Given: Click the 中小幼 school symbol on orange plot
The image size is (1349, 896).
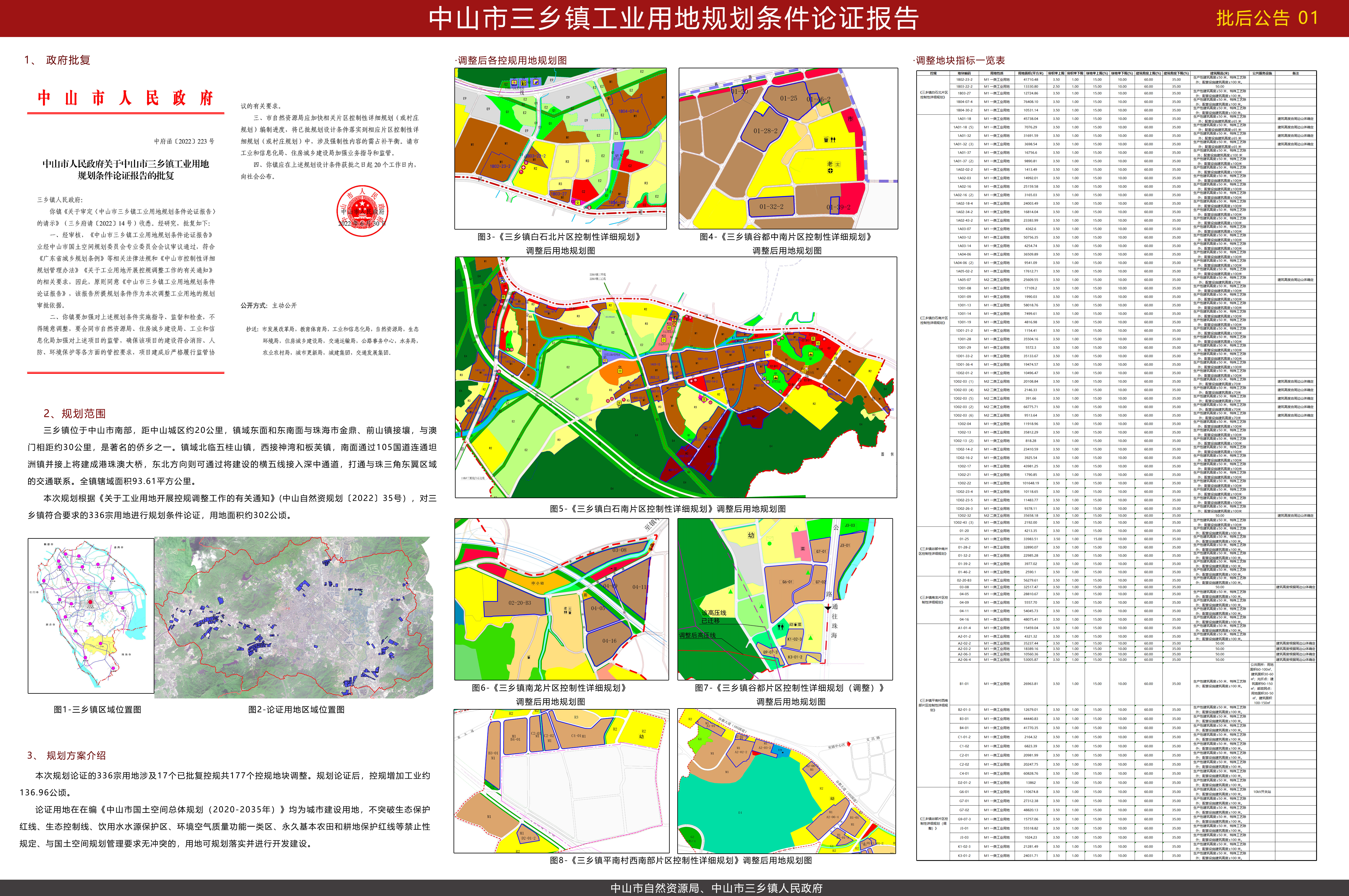Looking at the screenshot, I should (538, 583).
